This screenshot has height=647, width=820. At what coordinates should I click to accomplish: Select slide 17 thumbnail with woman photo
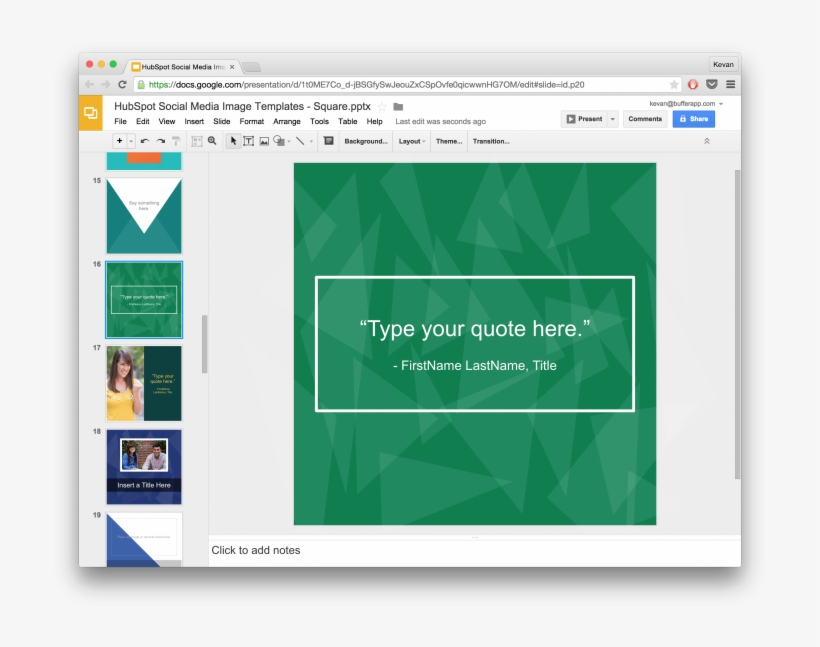144,383
